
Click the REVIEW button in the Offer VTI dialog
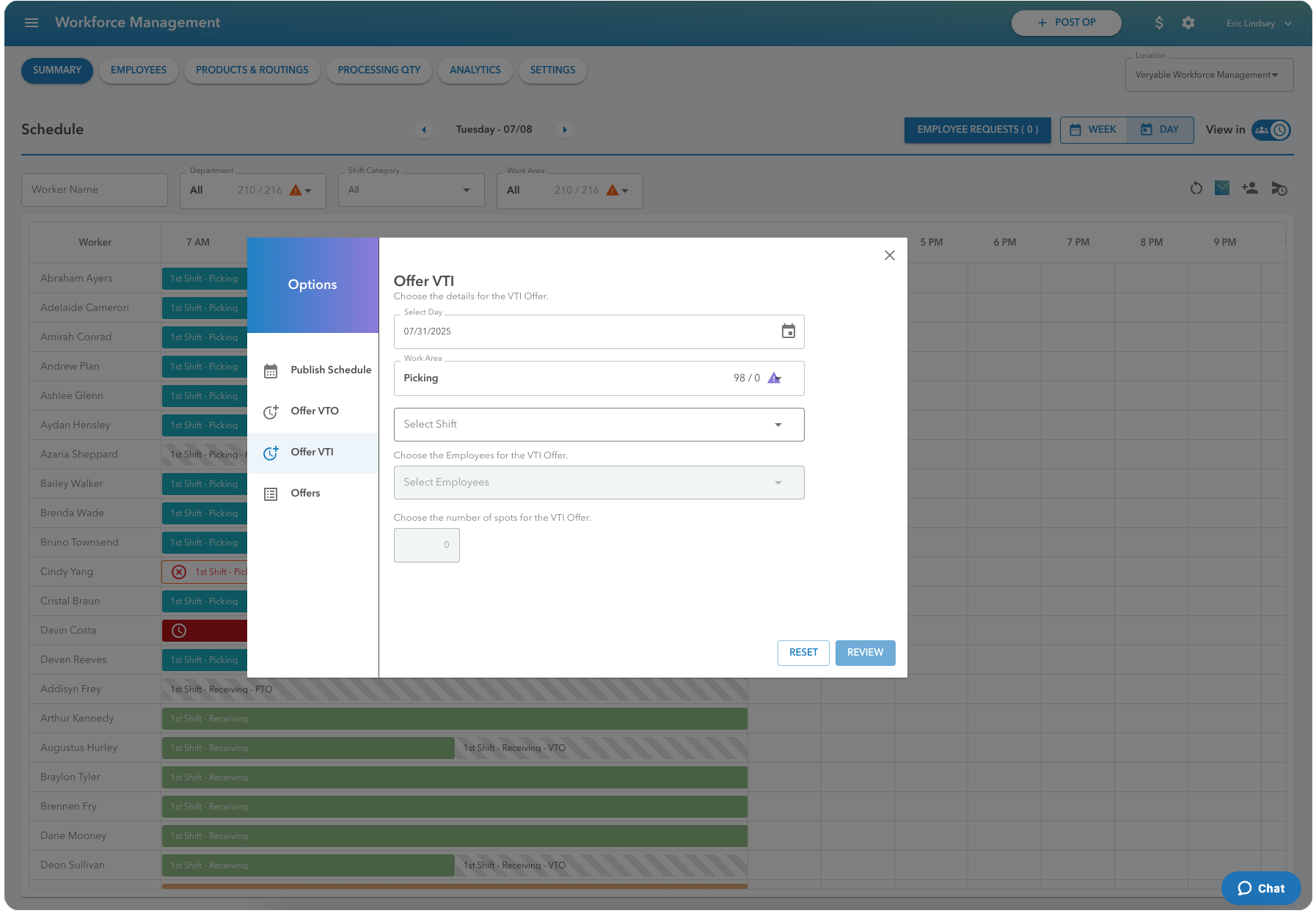865,653
